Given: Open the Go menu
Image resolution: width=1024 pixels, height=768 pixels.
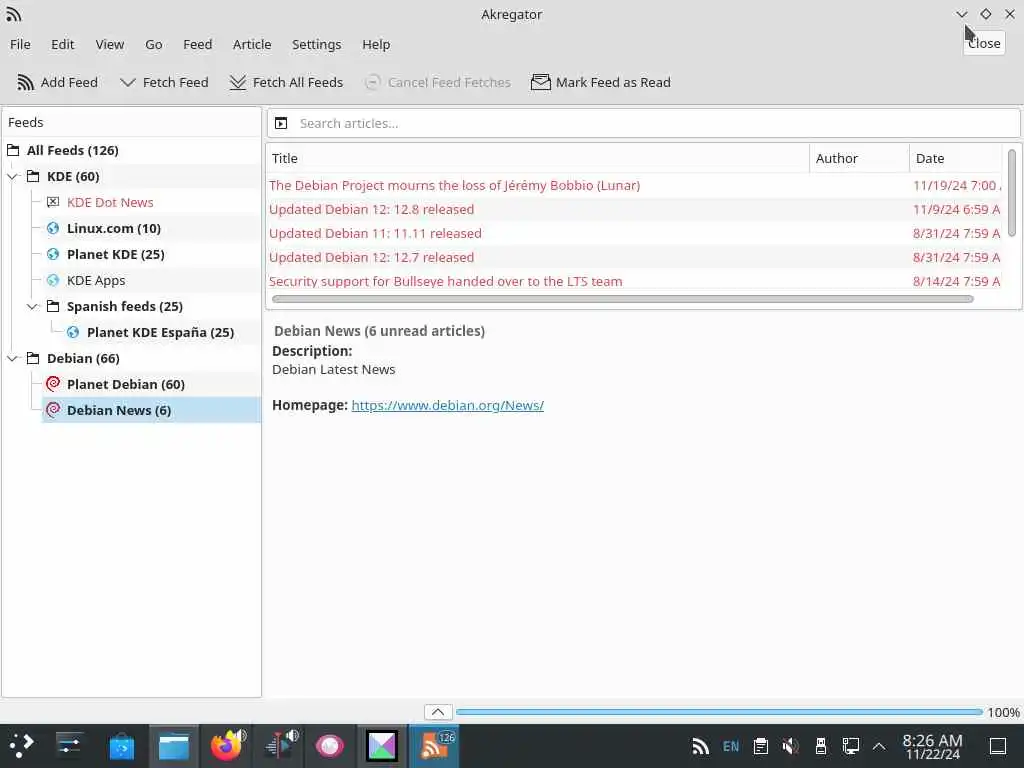Looking at the screenshot, I should point(153,44).
